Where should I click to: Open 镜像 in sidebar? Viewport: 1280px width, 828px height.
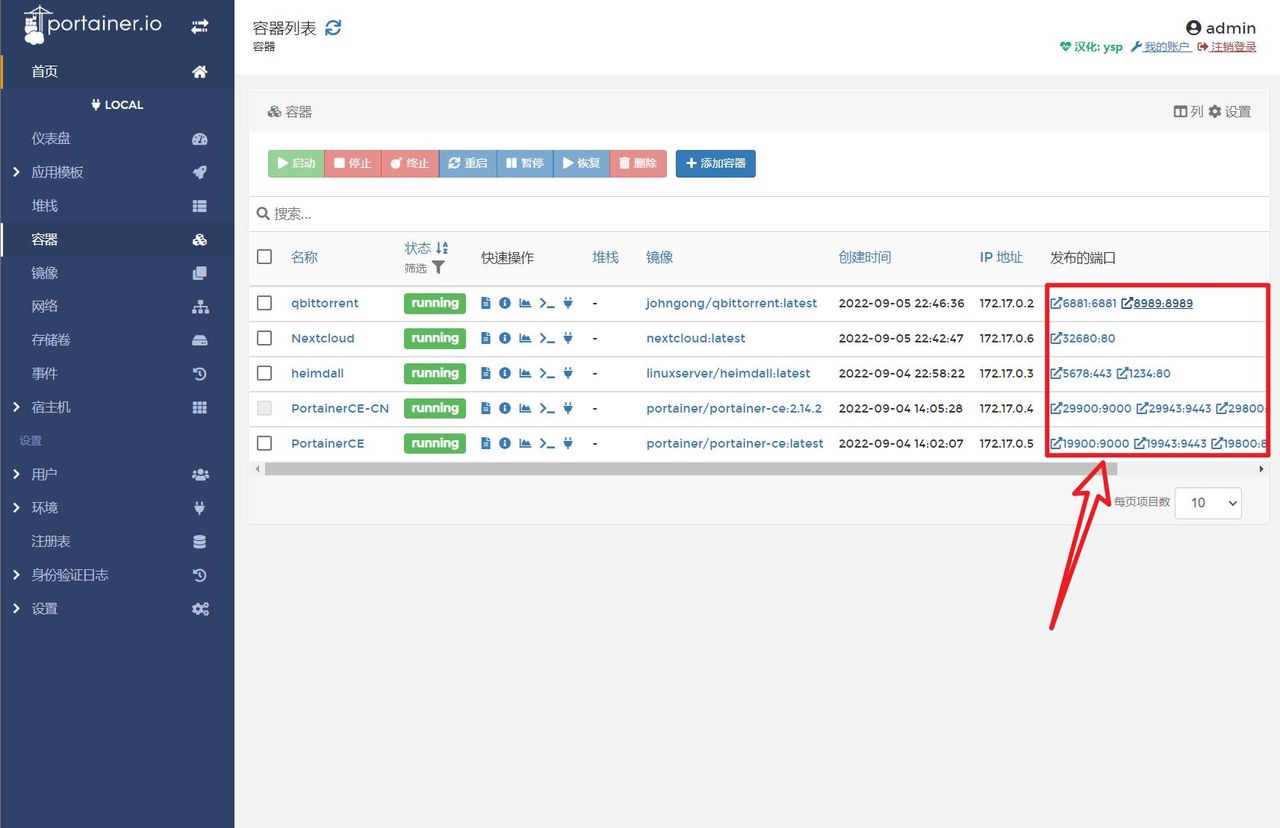[x=117, y=272]
